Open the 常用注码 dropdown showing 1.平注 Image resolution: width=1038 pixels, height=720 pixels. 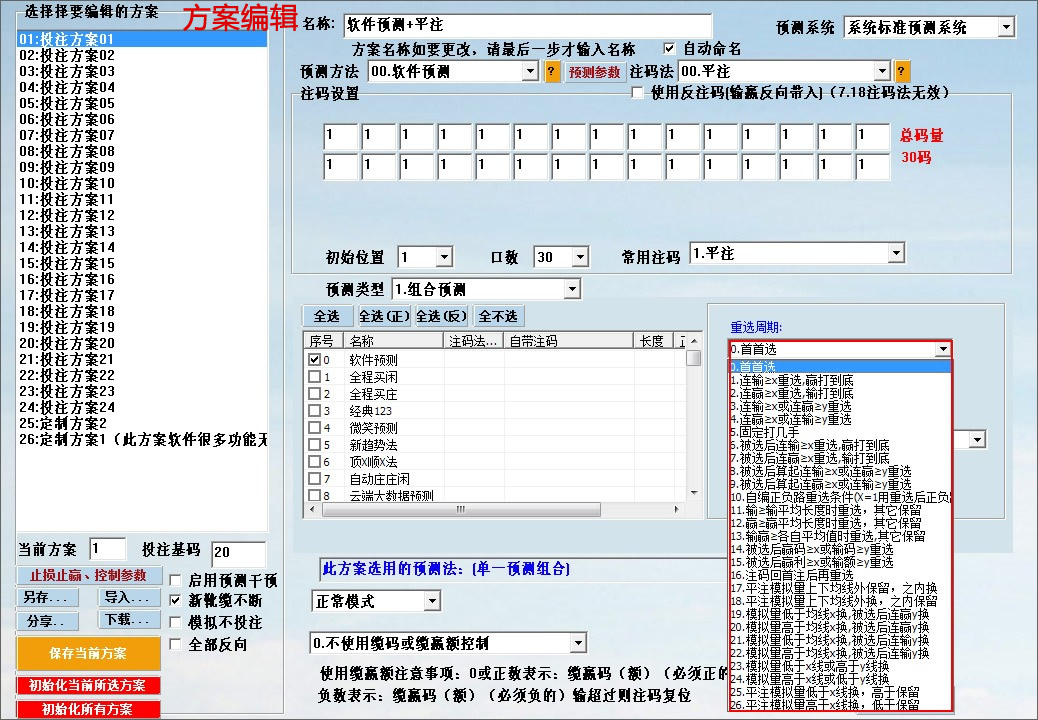pyautogui.click(x=895, y=252)
